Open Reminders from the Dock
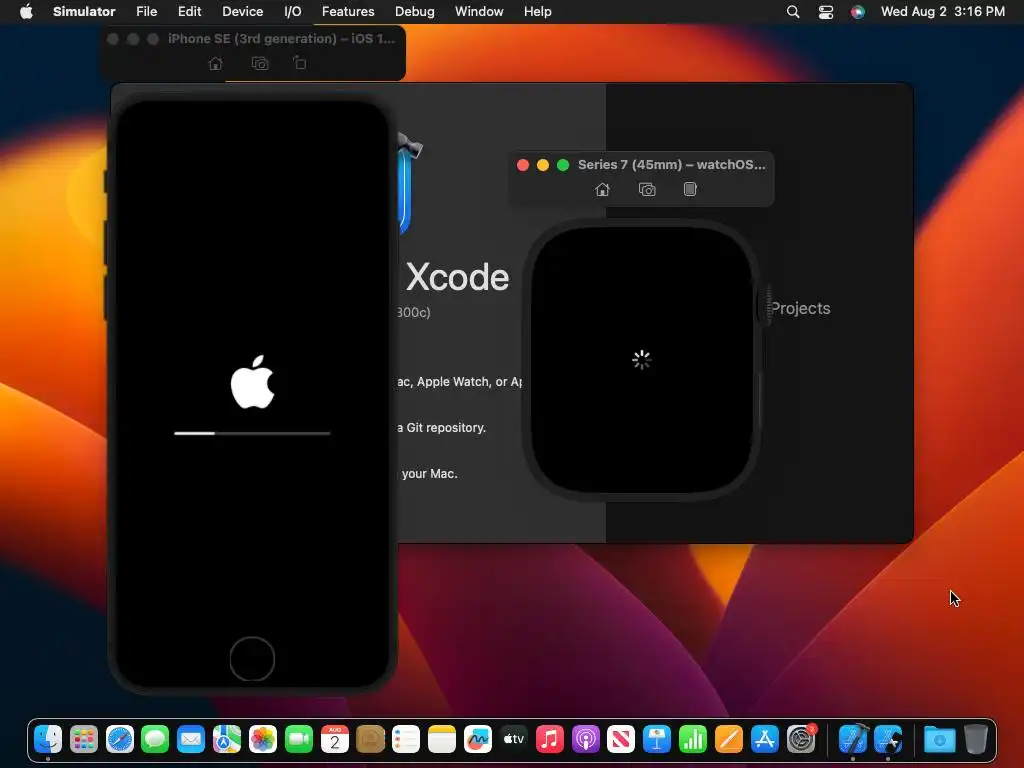 click(x=406, y=739)
